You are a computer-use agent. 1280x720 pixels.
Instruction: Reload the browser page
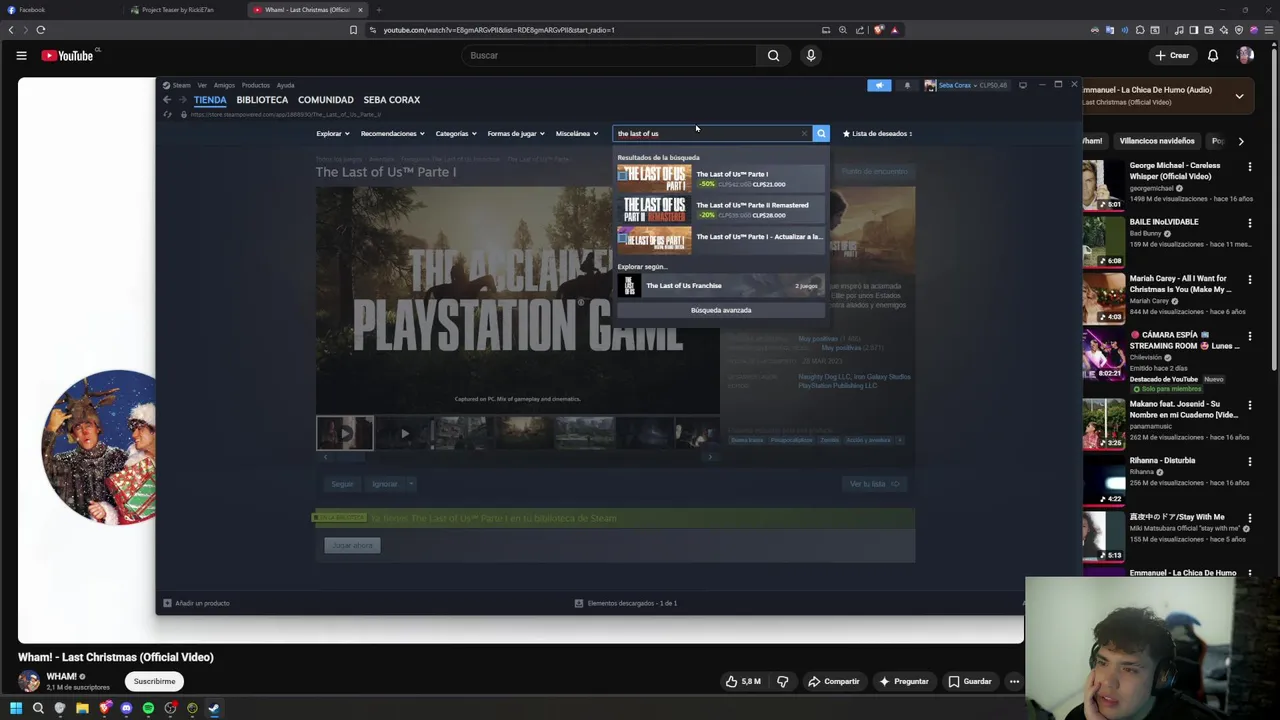[41, 30]
